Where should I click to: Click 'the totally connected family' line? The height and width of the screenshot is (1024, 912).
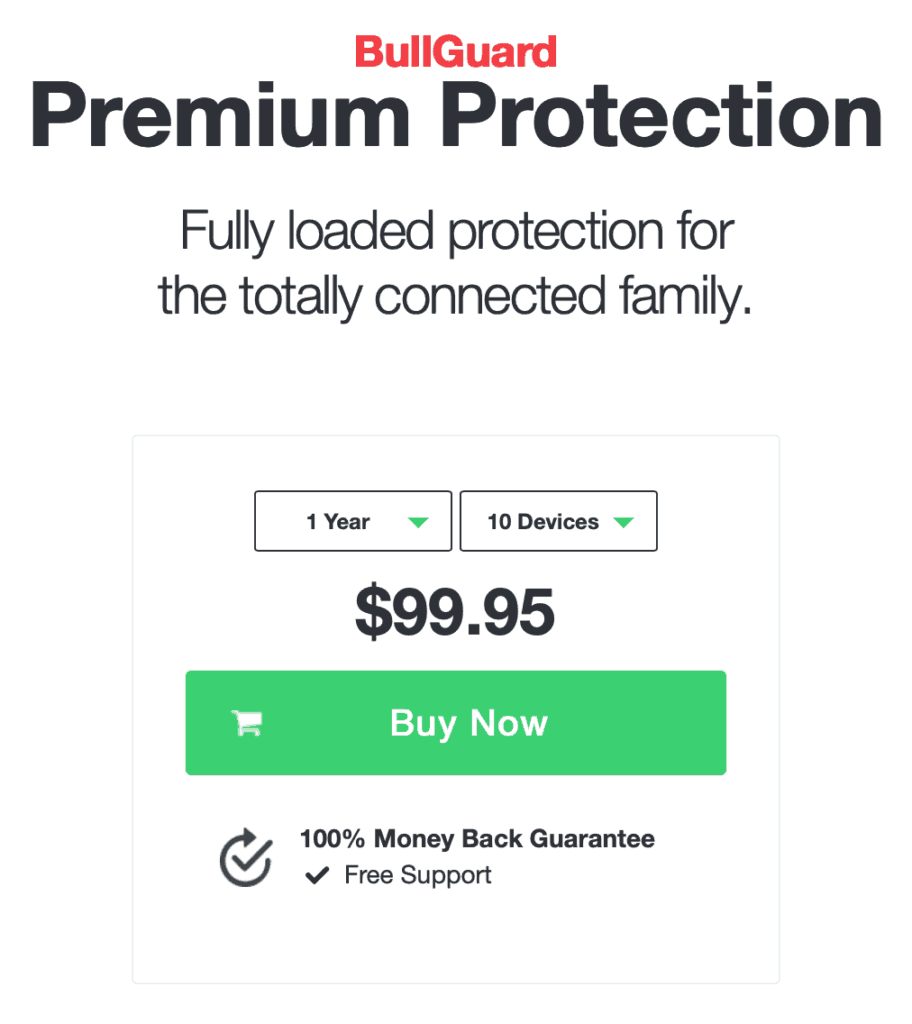(455, 296)
